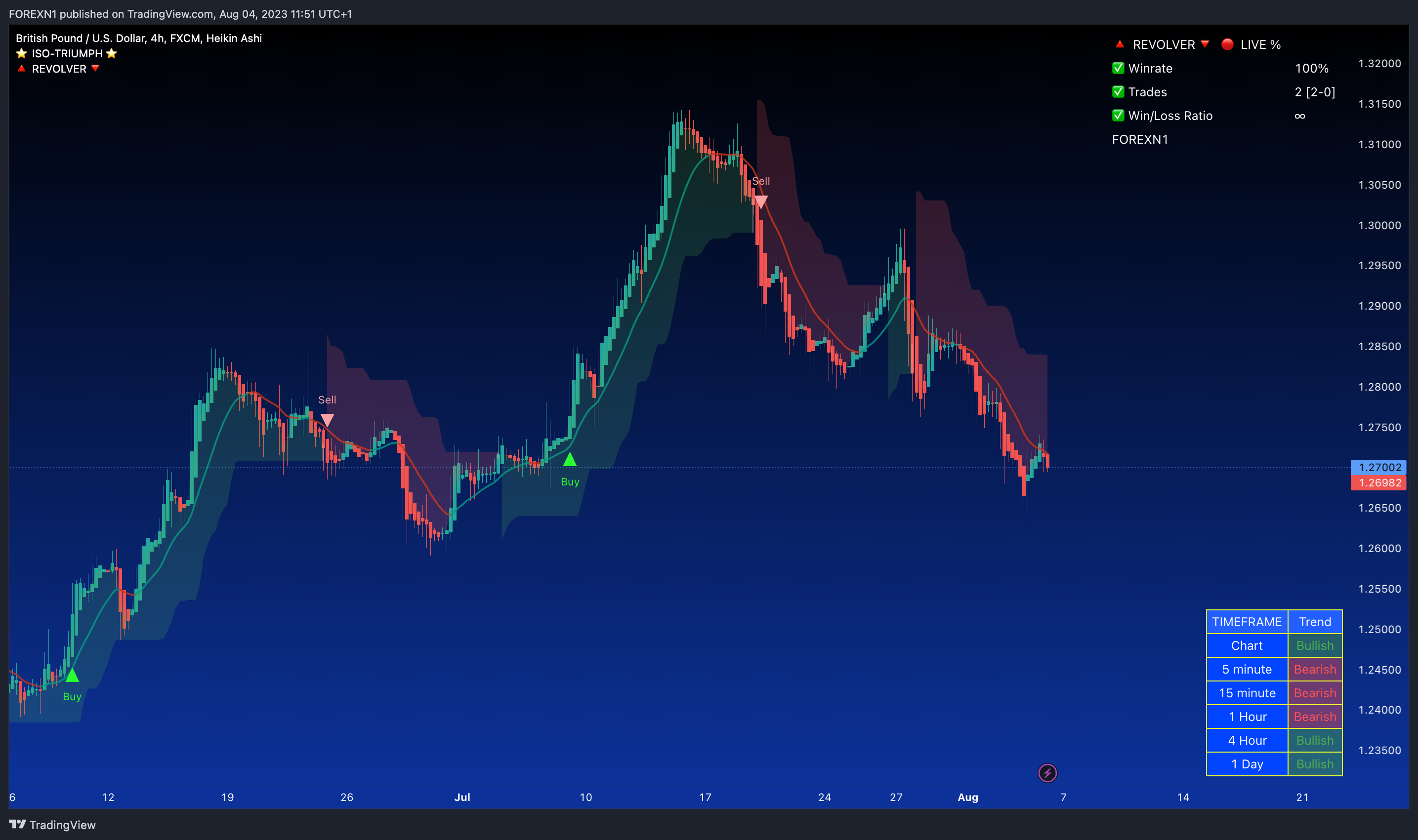Click the 1.25000 price axis label
The image size is (1418, 840).
[x=1379, y=630]
